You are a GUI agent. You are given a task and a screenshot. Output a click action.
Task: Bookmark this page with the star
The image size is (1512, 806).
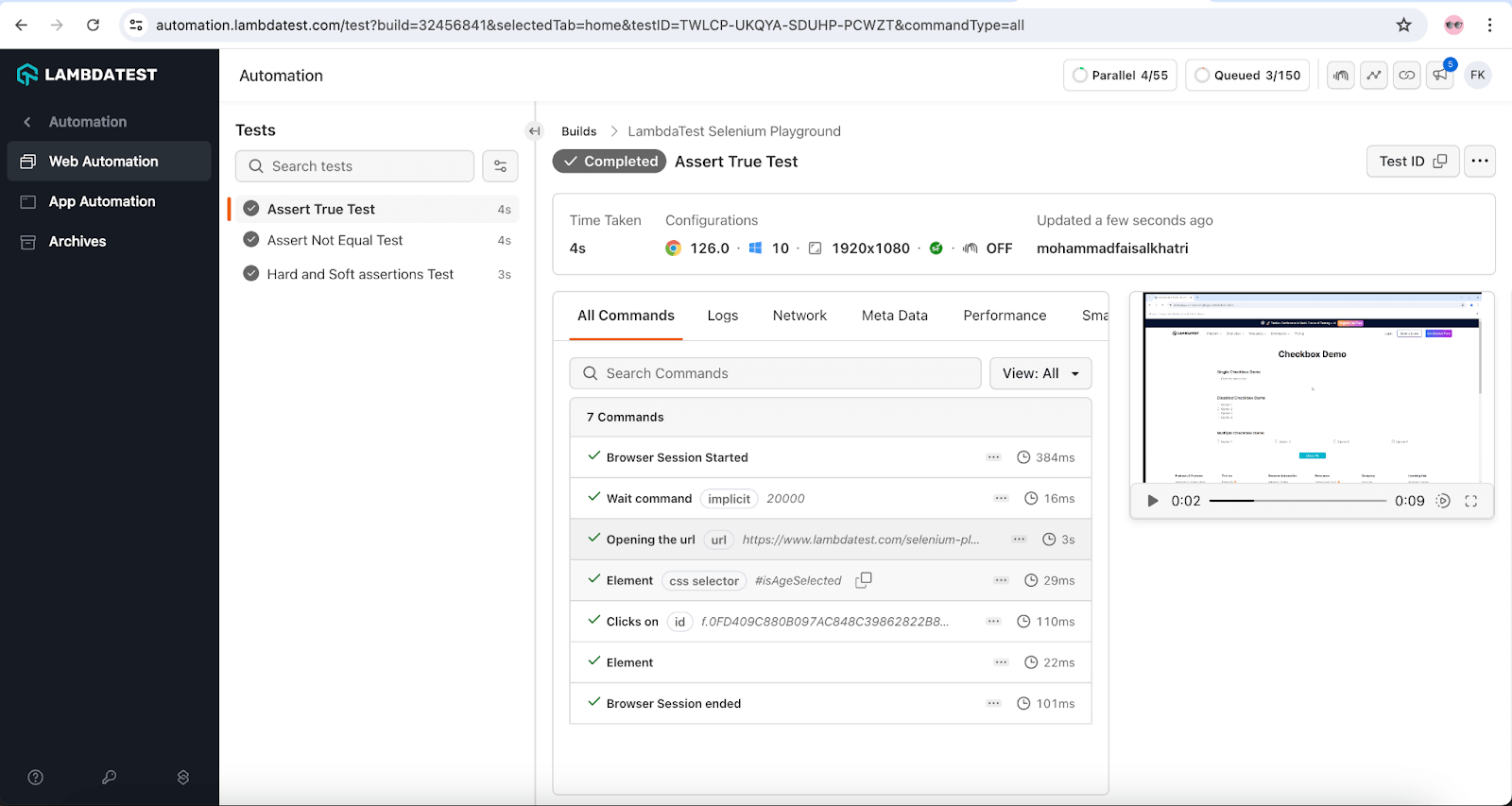coord(1404,25)
